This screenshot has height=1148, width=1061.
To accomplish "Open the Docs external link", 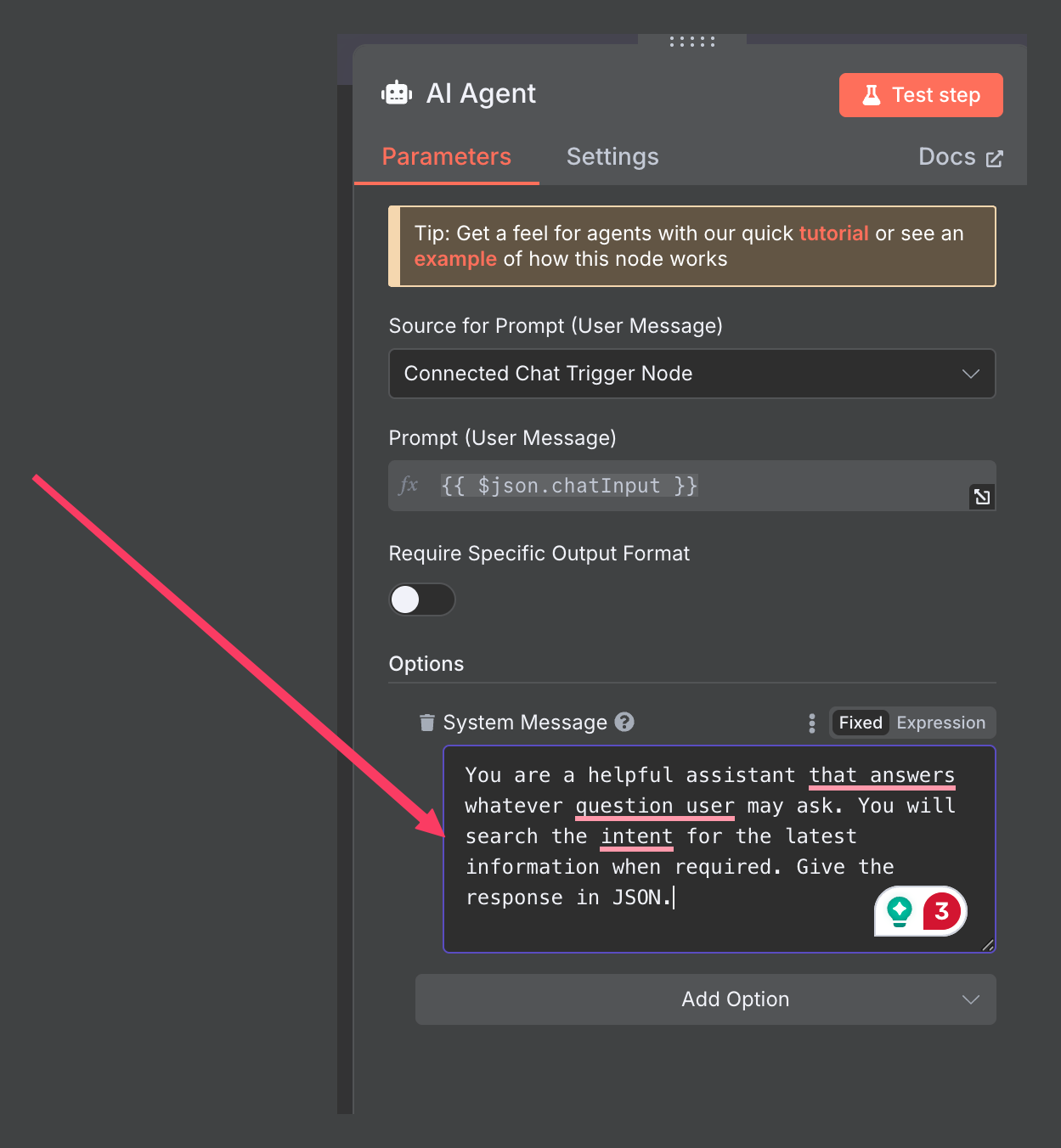I will (961, 157).
